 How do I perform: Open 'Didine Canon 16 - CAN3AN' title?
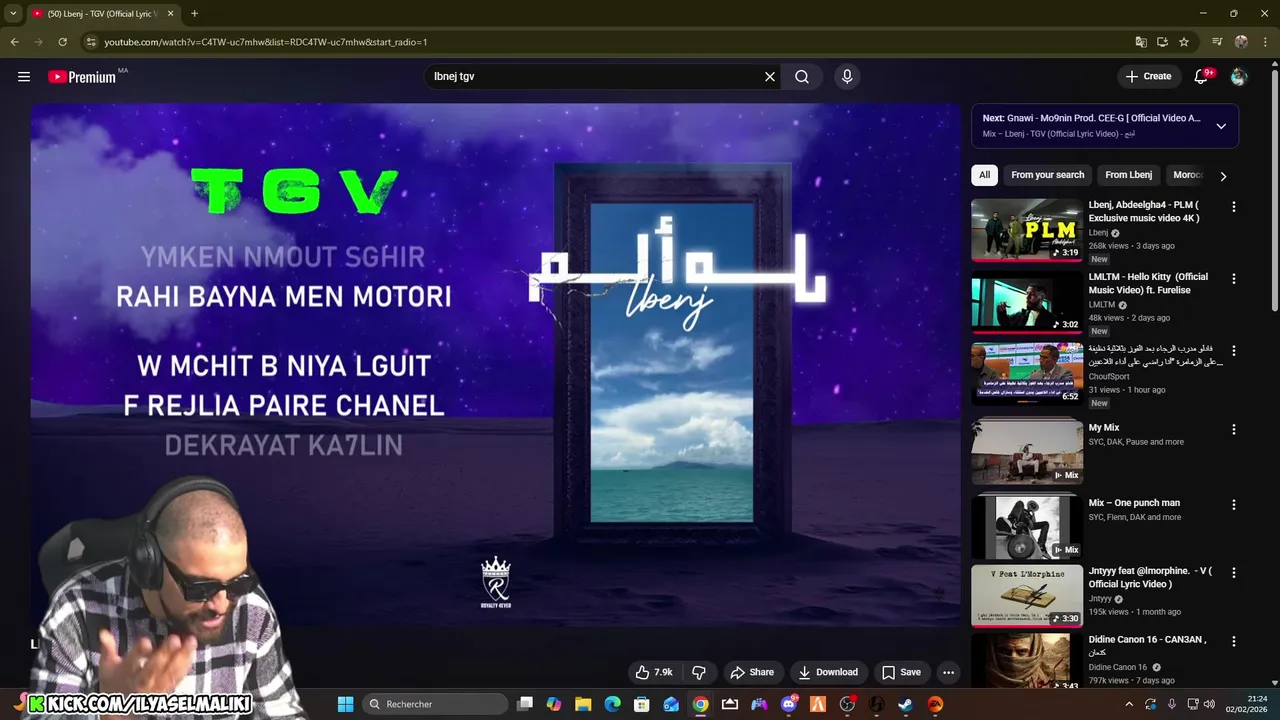[x=1147, y=646]
